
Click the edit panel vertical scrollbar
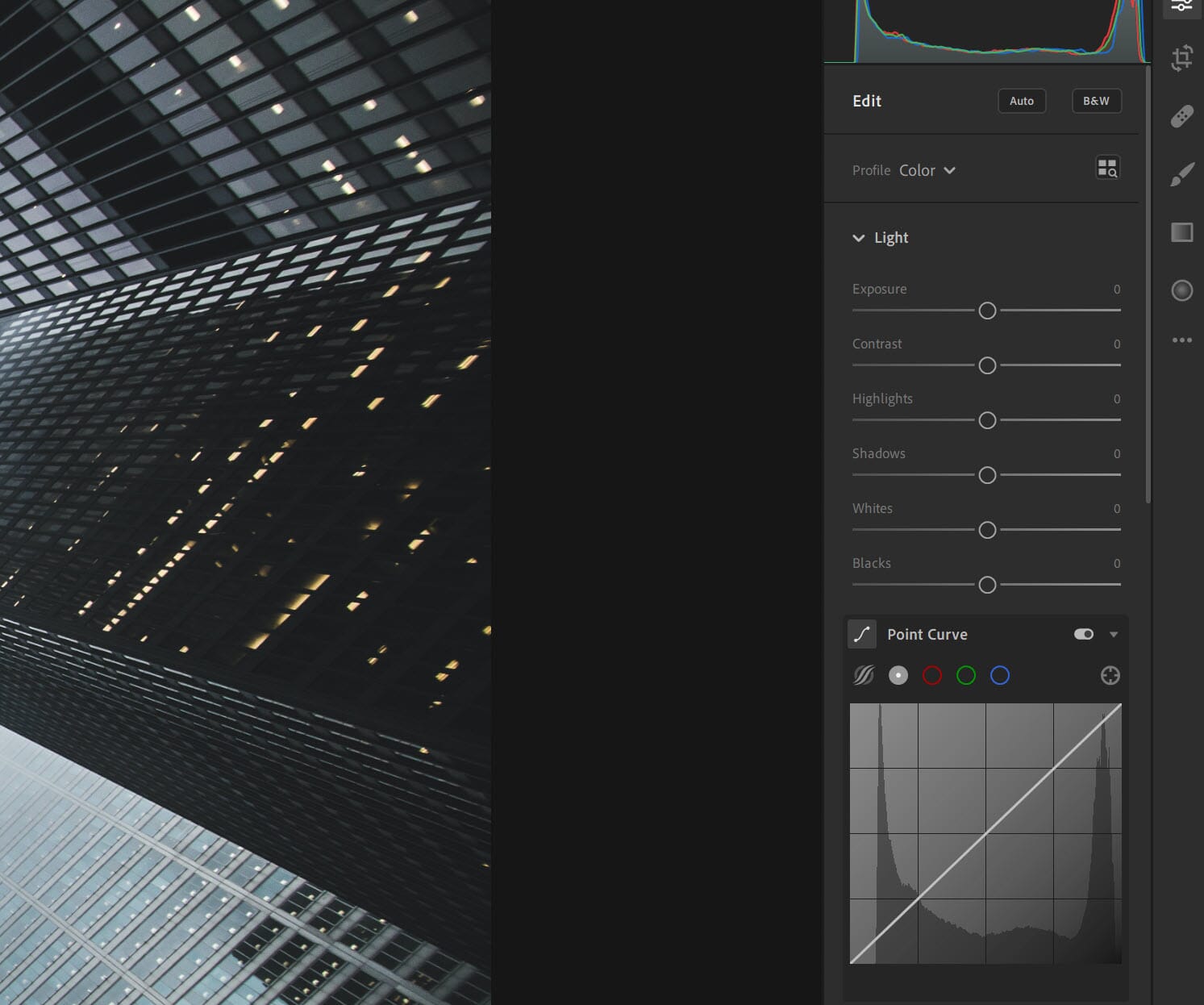tap(1148, 284)
